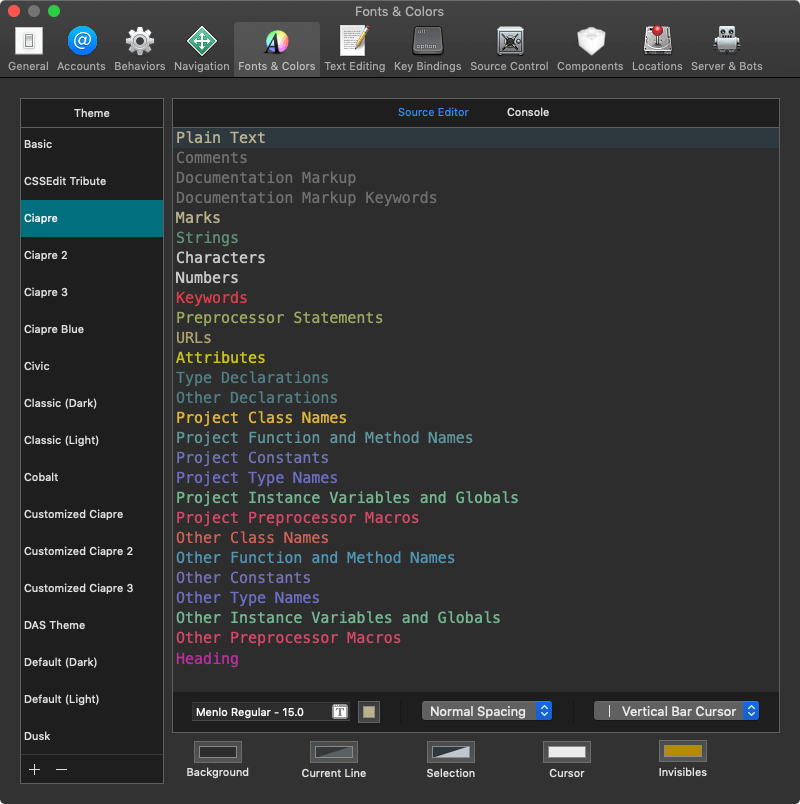The width and height of the screenshot is (800, 804).
Task: Open Locations preferences pane
Action: [x=657, y=50]
